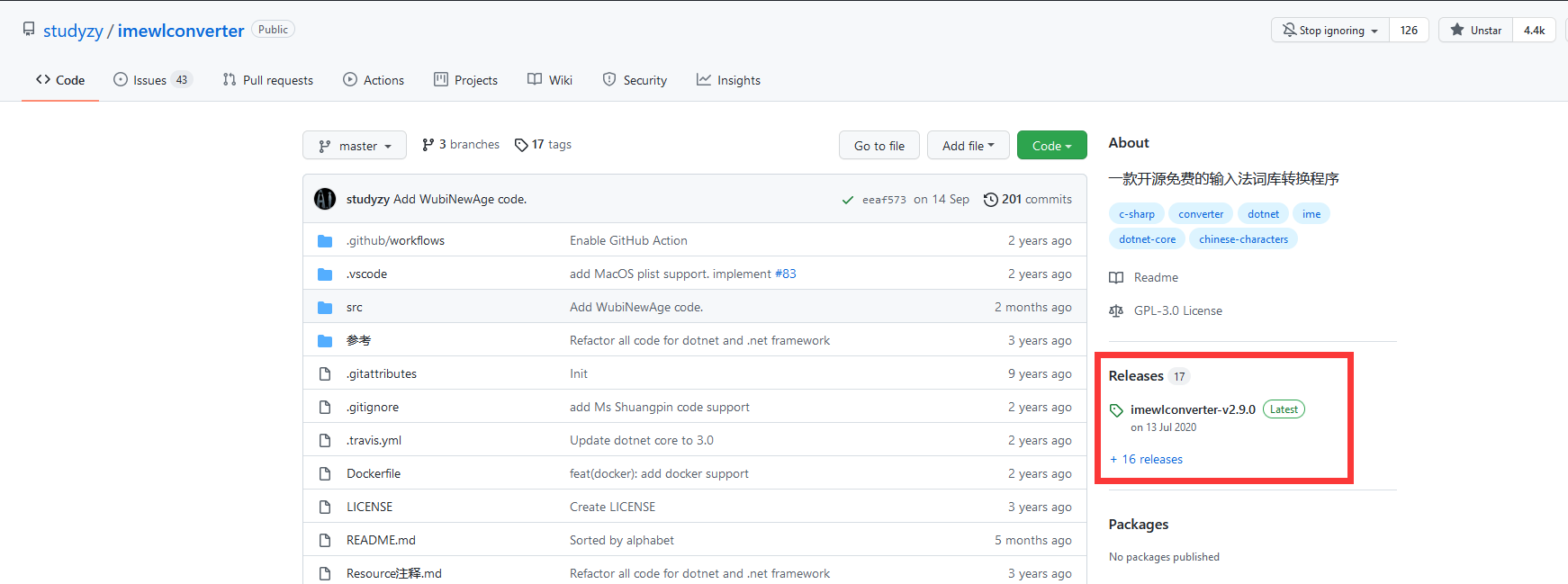Select the ime topic tag

pos(1311,214)
